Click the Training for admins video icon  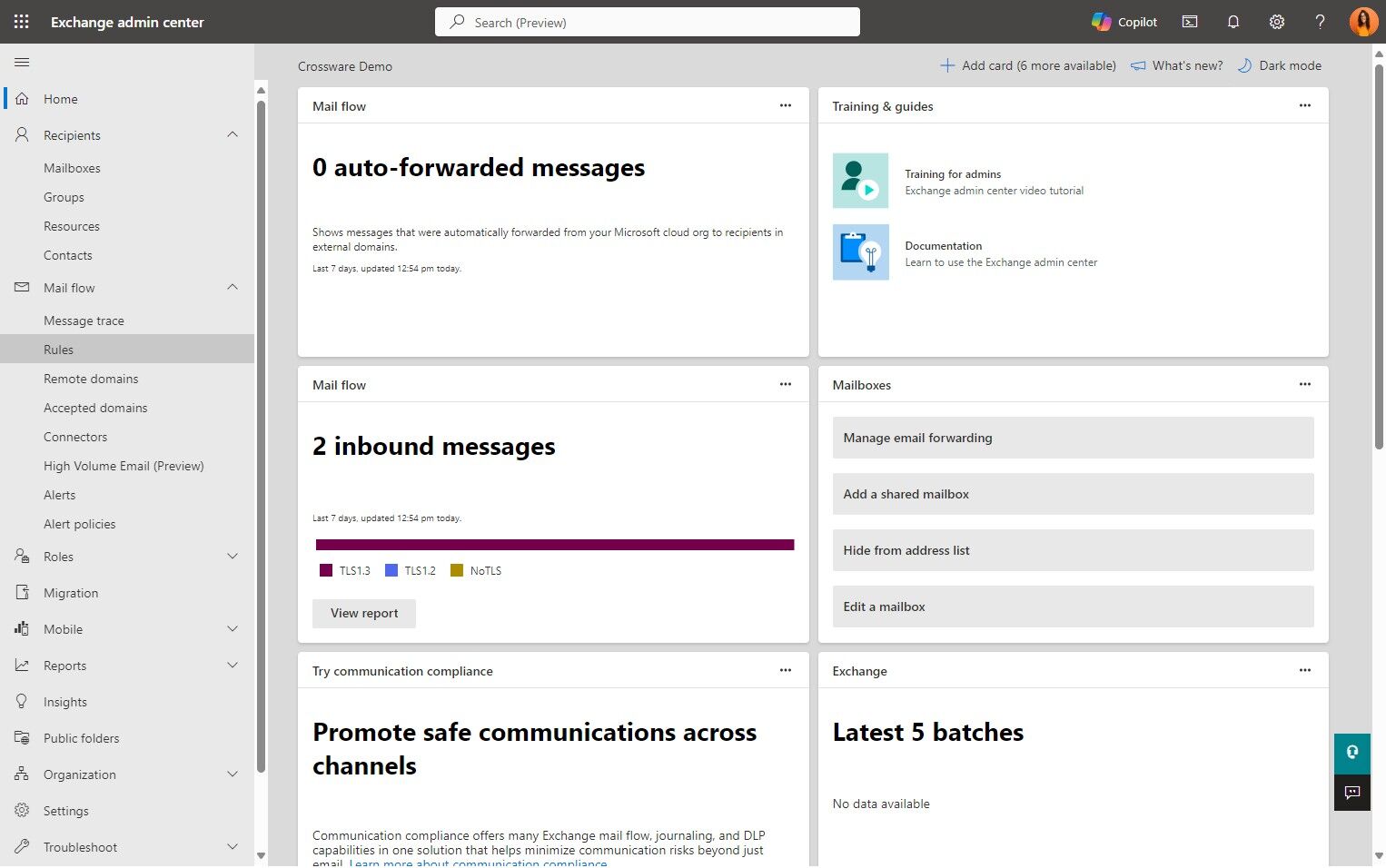coord(861,181)
